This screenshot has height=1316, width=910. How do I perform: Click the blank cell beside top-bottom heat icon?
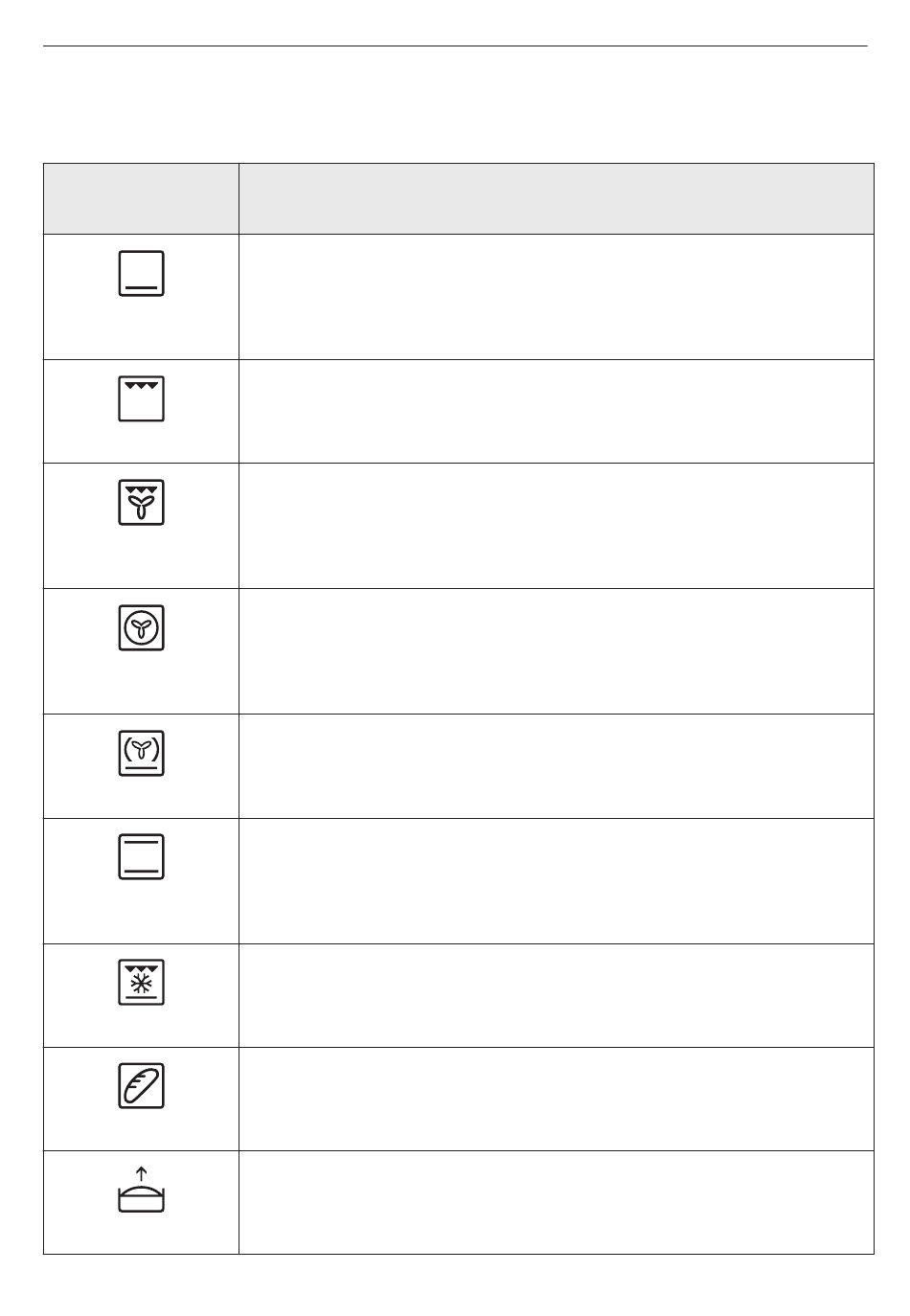click(557, 881)
